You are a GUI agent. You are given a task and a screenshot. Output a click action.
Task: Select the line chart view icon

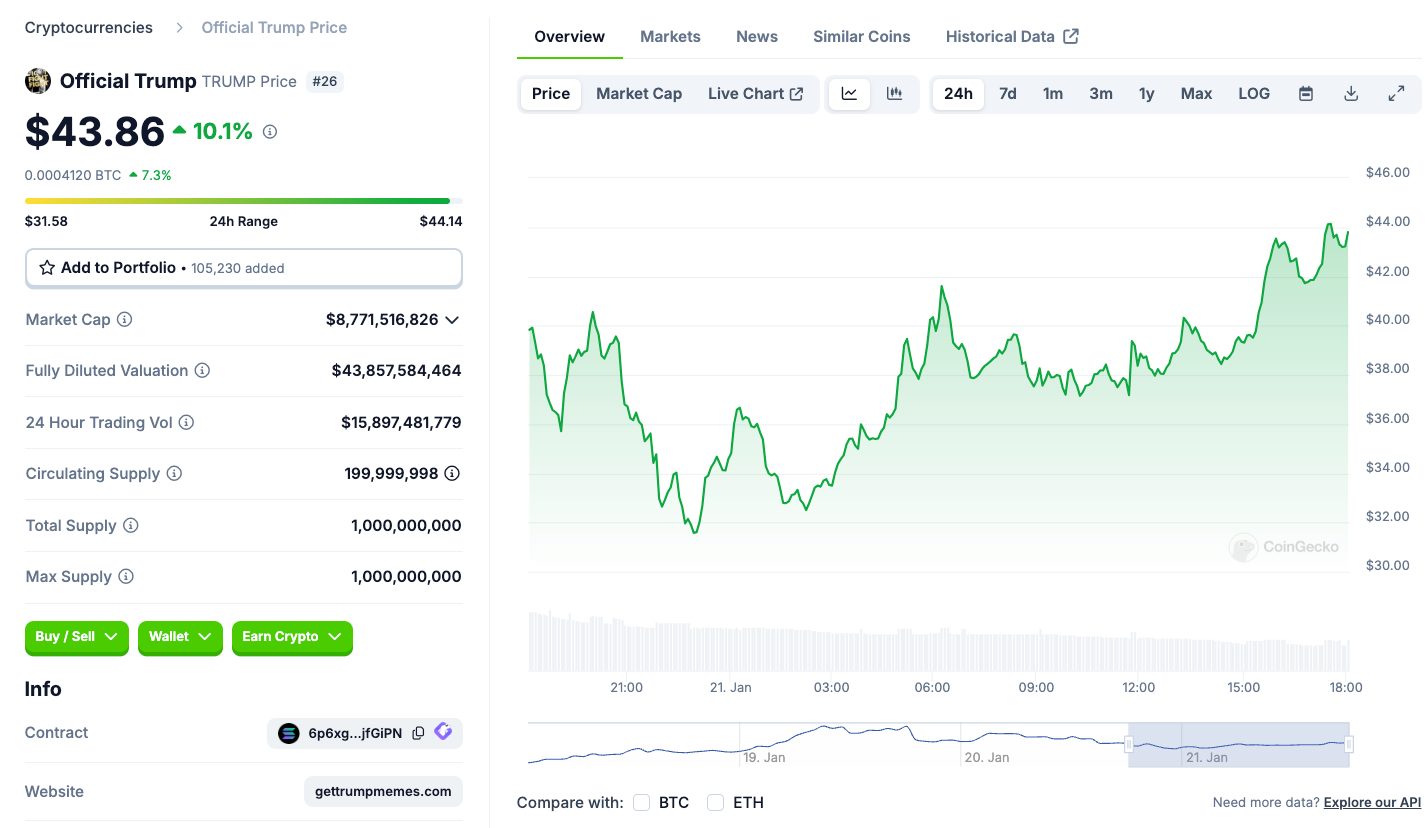(x=849, y=94)
